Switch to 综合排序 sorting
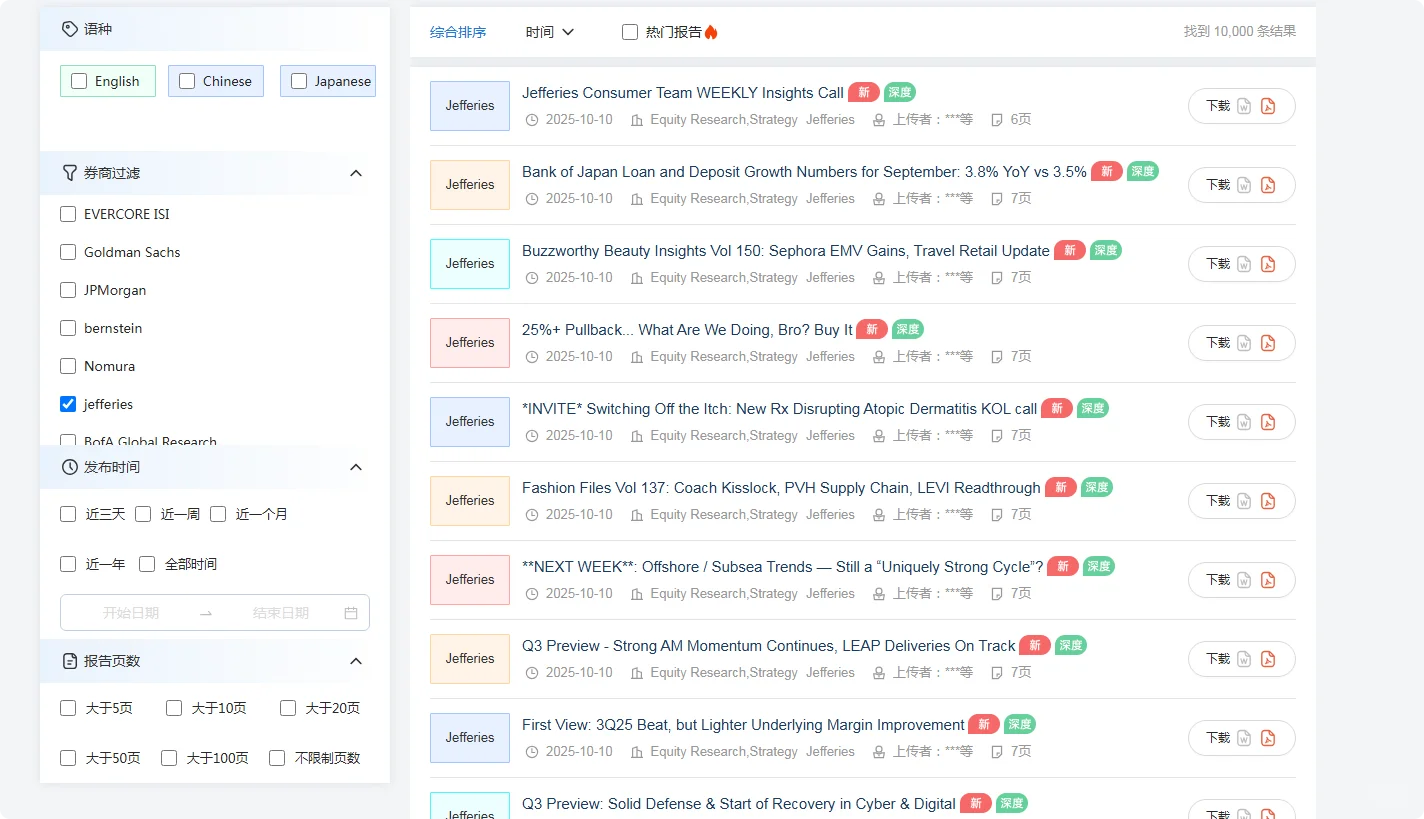 [458, 32]
